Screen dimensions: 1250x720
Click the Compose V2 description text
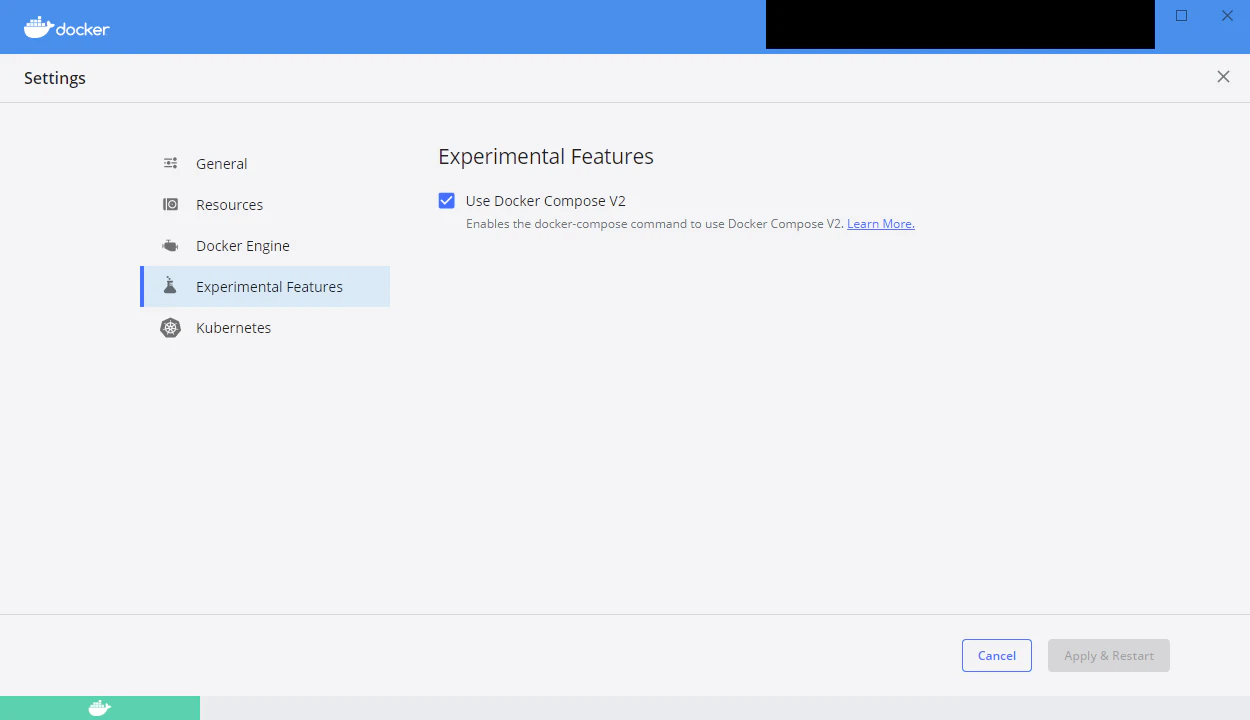[x=654, y=224]
